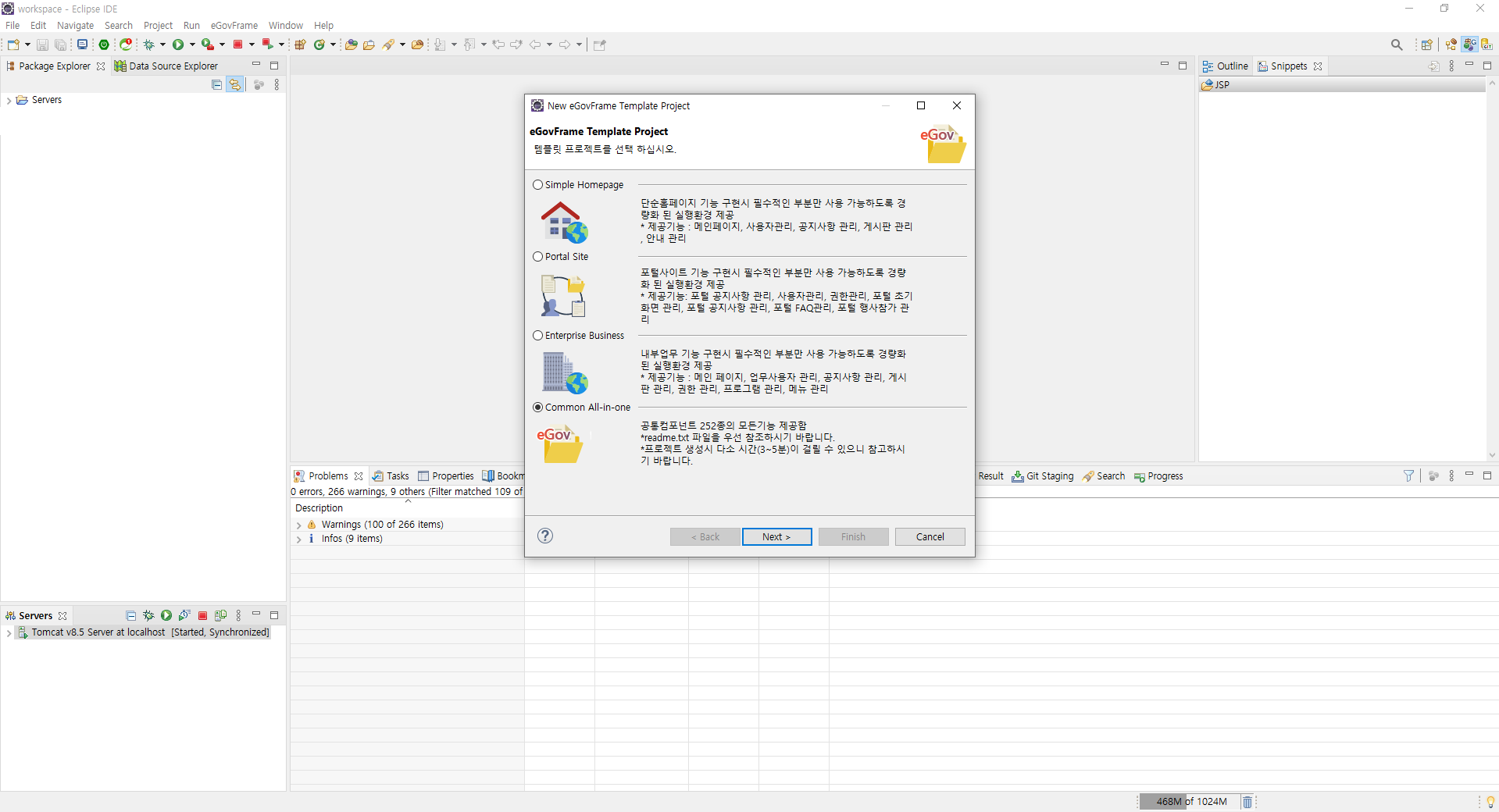Select the Simple Homepage radio button
The width and height of the screenshot is (1499, 812).
(537, 185)
